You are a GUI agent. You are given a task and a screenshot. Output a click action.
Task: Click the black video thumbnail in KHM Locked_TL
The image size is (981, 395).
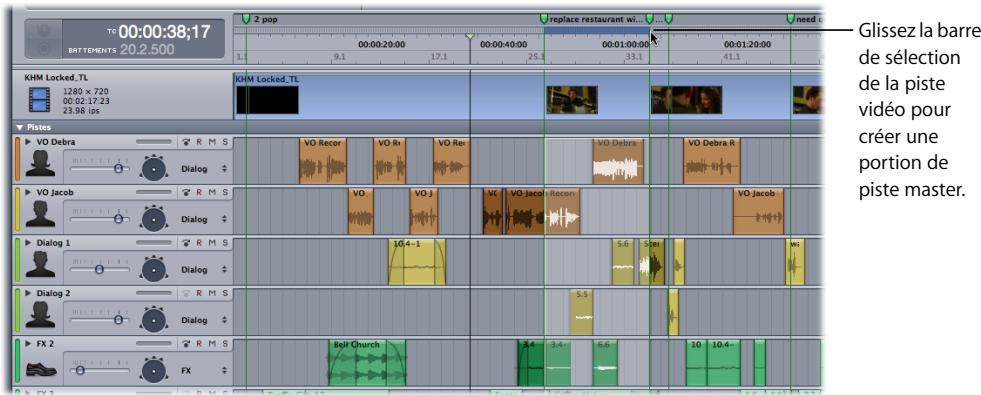tap(267, 100)
